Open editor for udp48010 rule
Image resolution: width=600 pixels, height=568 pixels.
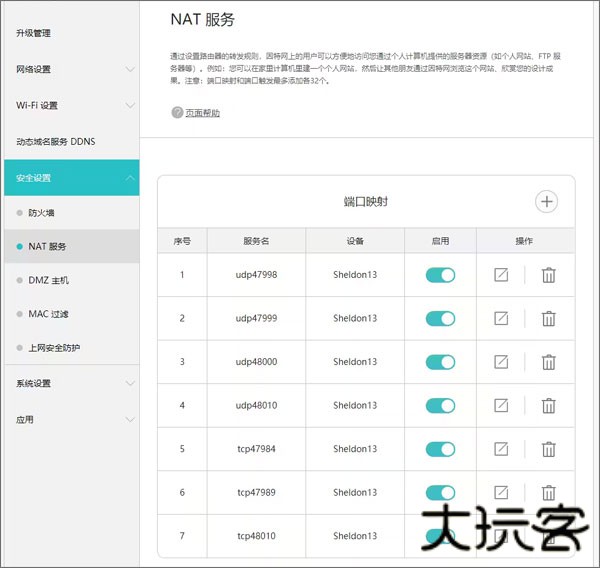pos(502,405)
